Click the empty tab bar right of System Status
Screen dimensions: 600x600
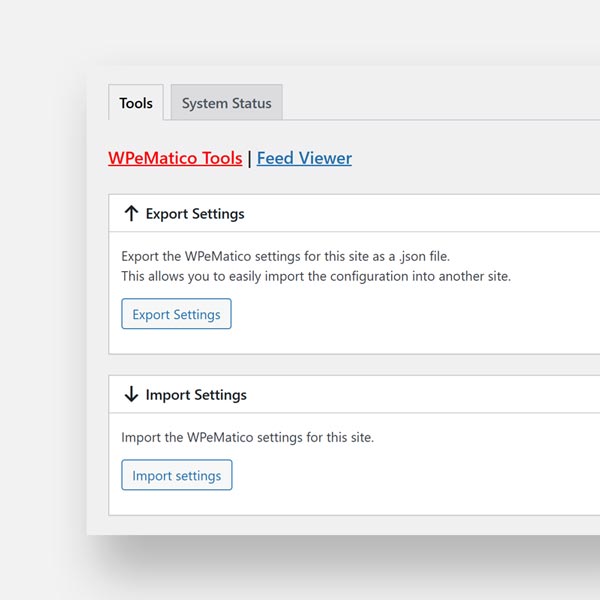click(x=440, y=103)
